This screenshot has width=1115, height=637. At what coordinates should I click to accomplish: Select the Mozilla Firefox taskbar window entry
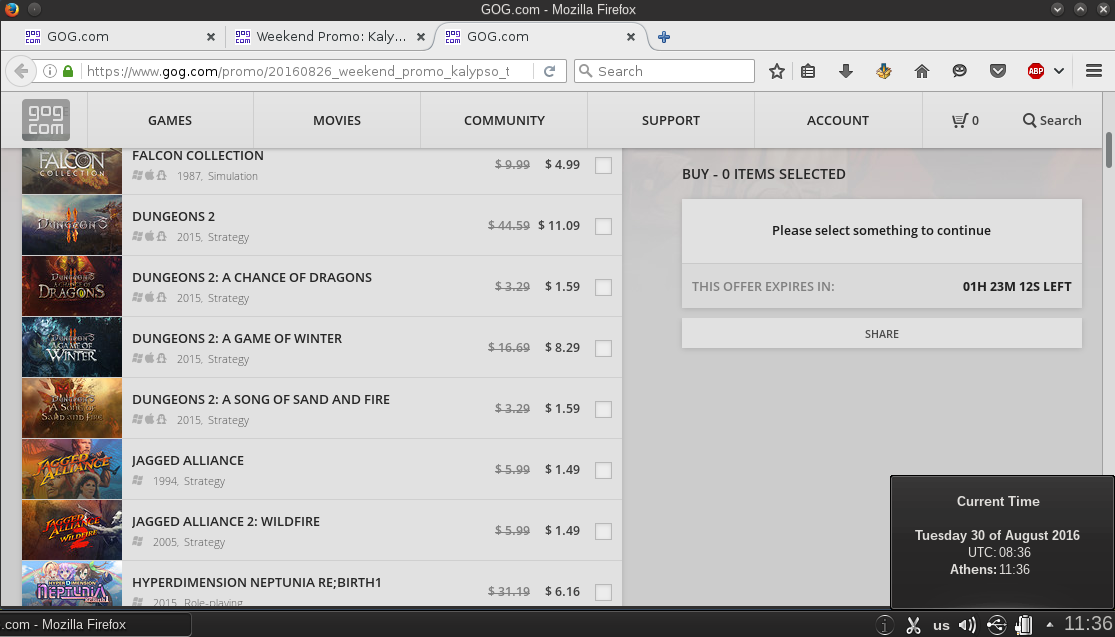tap(95, 625)
